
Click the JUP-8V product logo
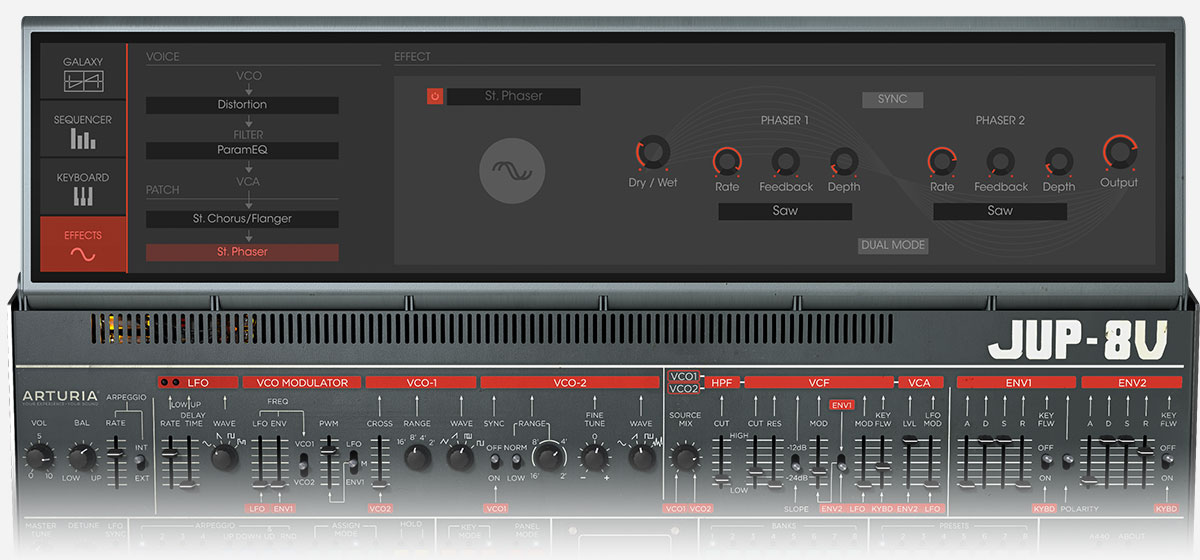(x=1077, y=343)
